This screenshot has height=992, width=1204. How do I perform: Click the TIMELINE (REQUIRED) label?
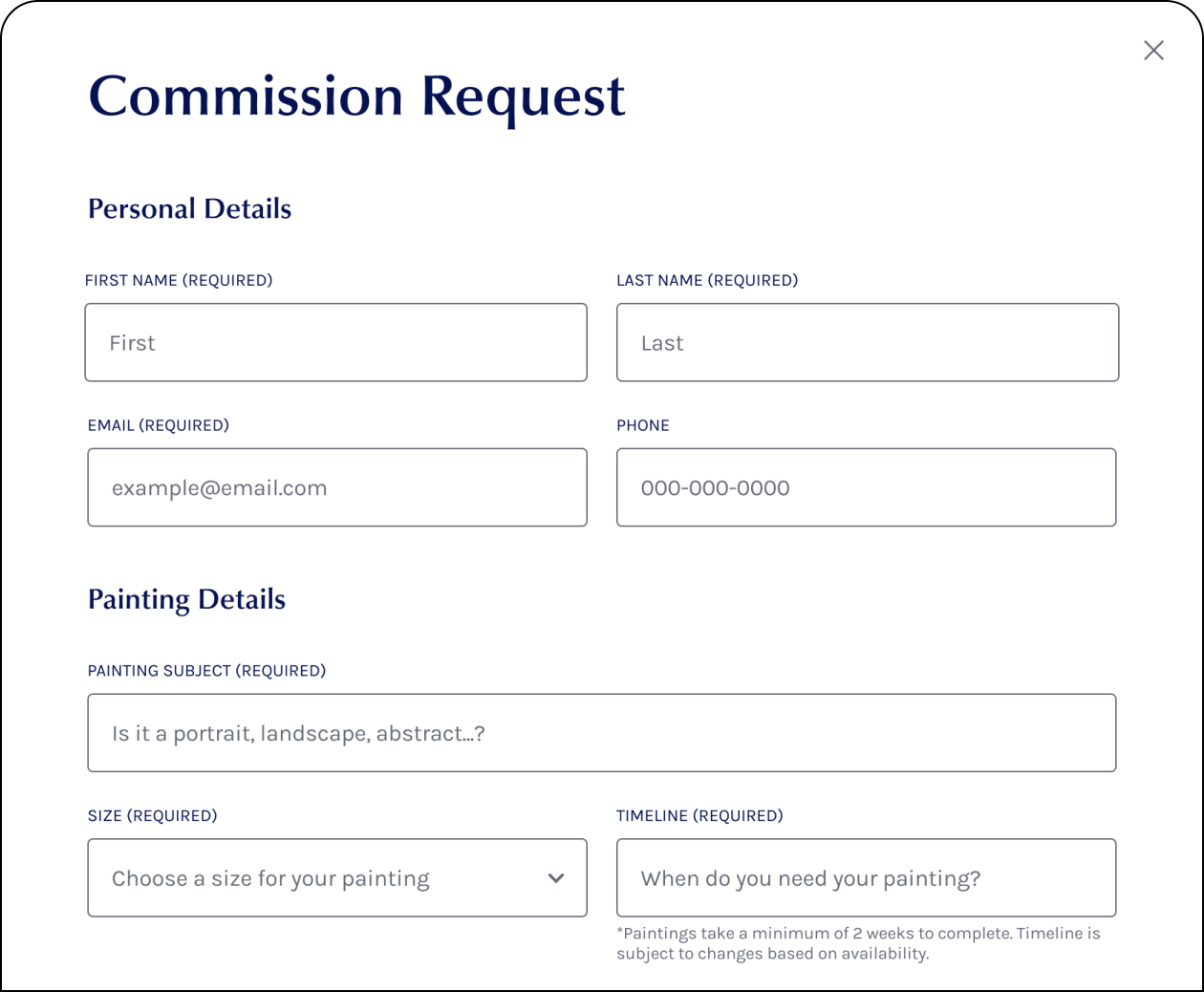pyautogui.click(x=699, y=815)
